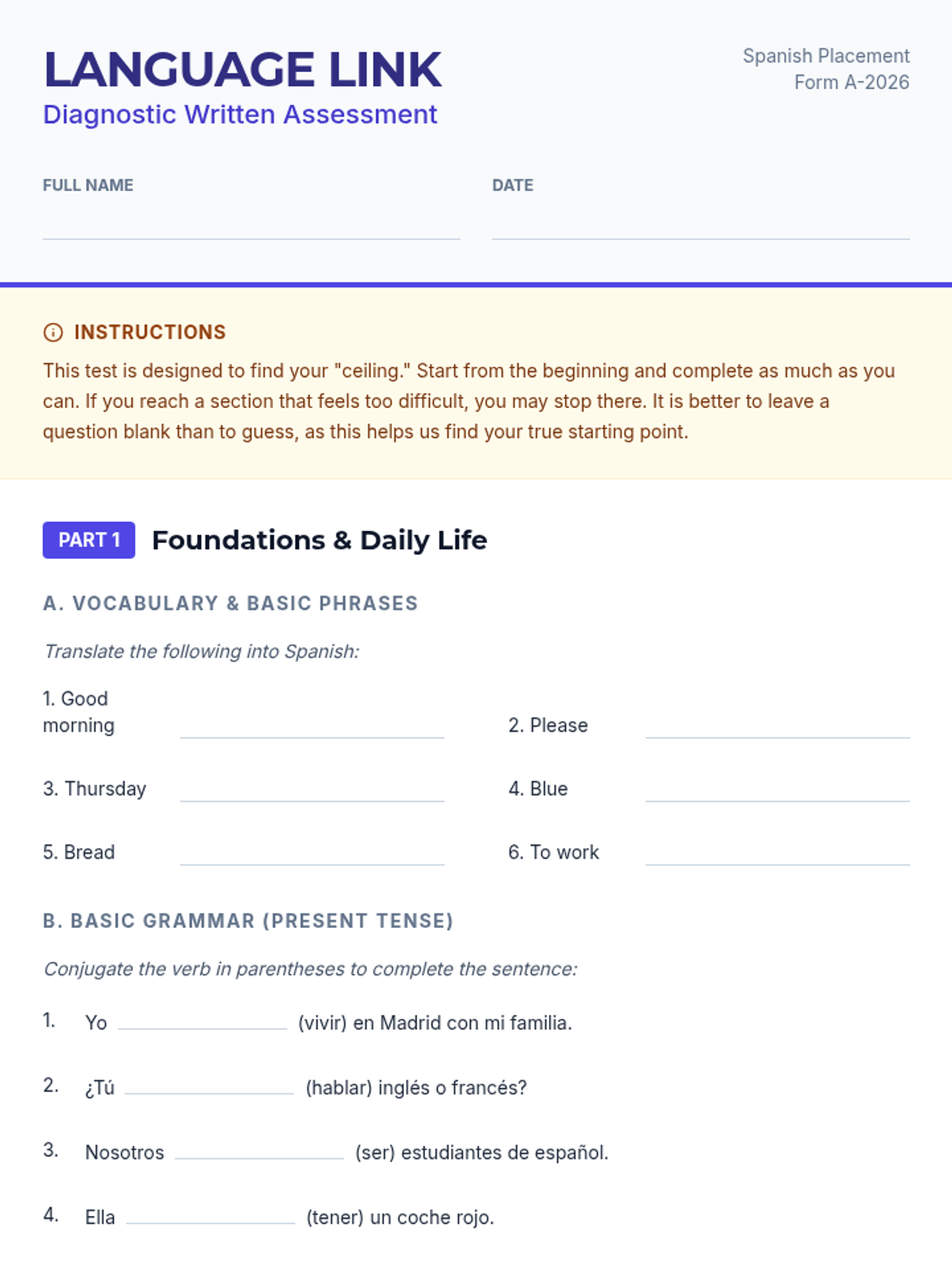Click the blank for ser conjugation

[259, 1149]
